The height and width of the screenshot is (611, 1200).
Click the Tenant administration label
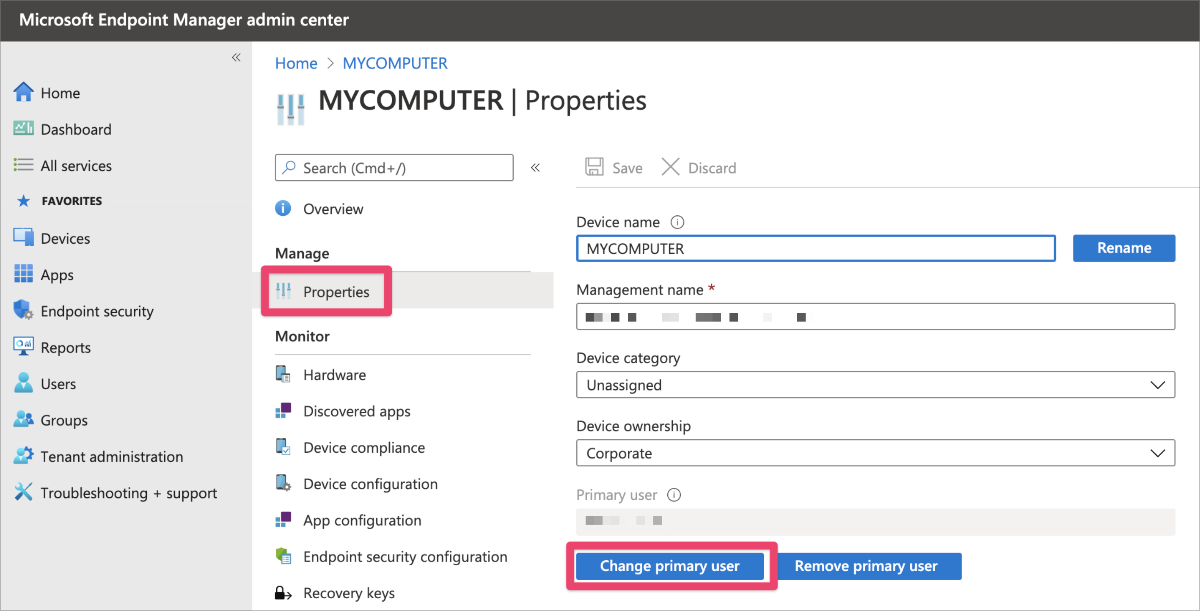112,457
